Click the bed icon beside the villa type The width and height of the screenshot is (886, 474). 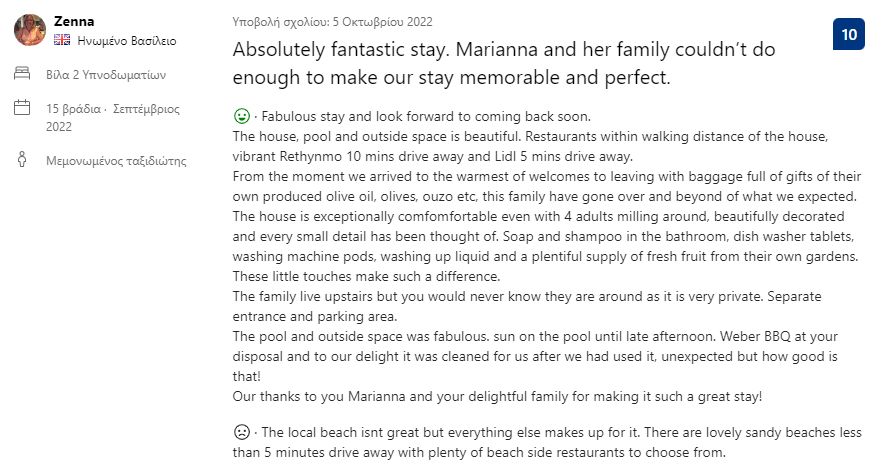pos(22,74)
